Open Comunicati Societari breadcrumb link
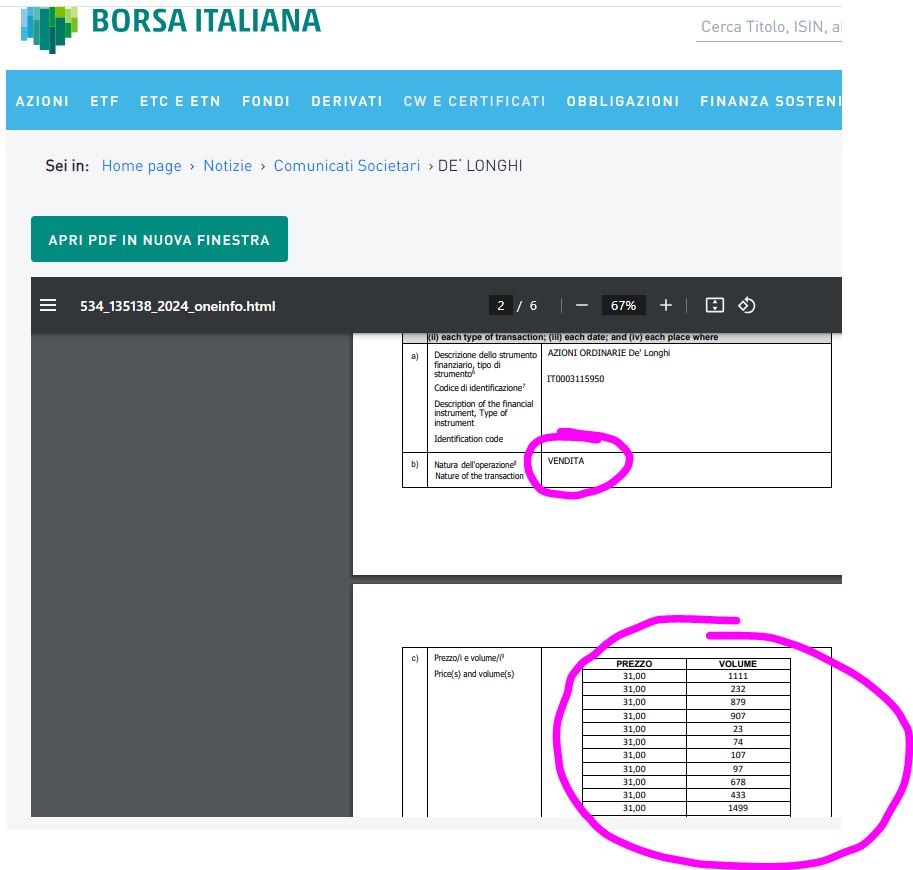The height and width of the screenshot is (870, 913). click(x=347, y=166)
